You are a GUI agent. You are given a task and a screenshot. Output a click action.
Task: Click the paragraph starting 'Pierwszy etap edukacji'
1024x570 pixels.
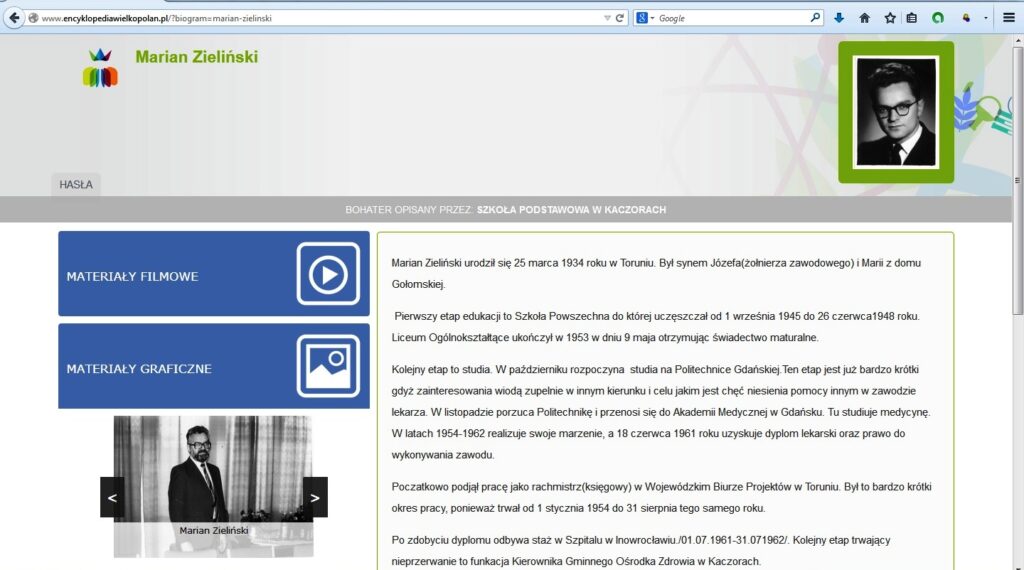[x=655, y=326]
